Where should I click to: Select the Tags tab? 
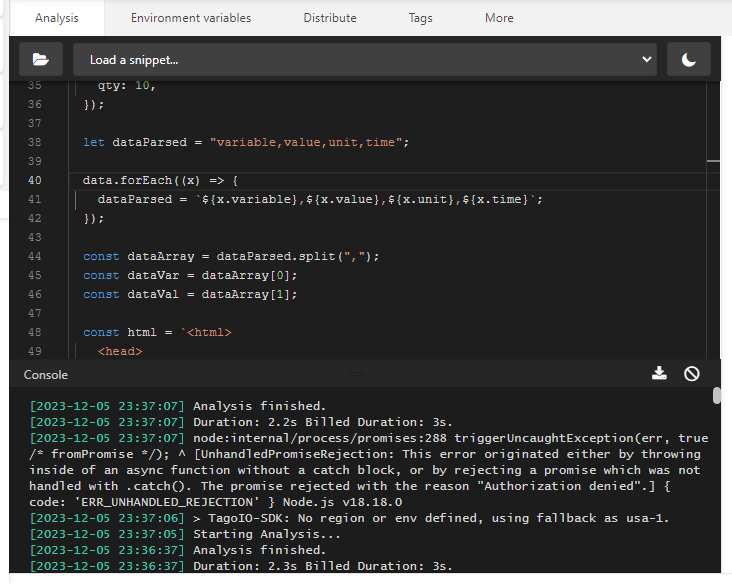pos(420,18)
